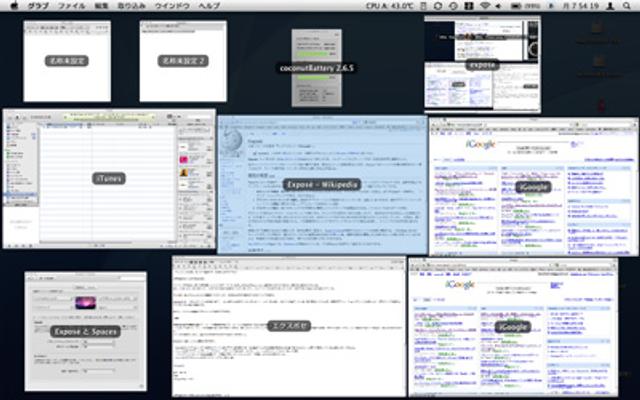
Task: Select the lower iGoogle window
Action: (x=513, y=327)
